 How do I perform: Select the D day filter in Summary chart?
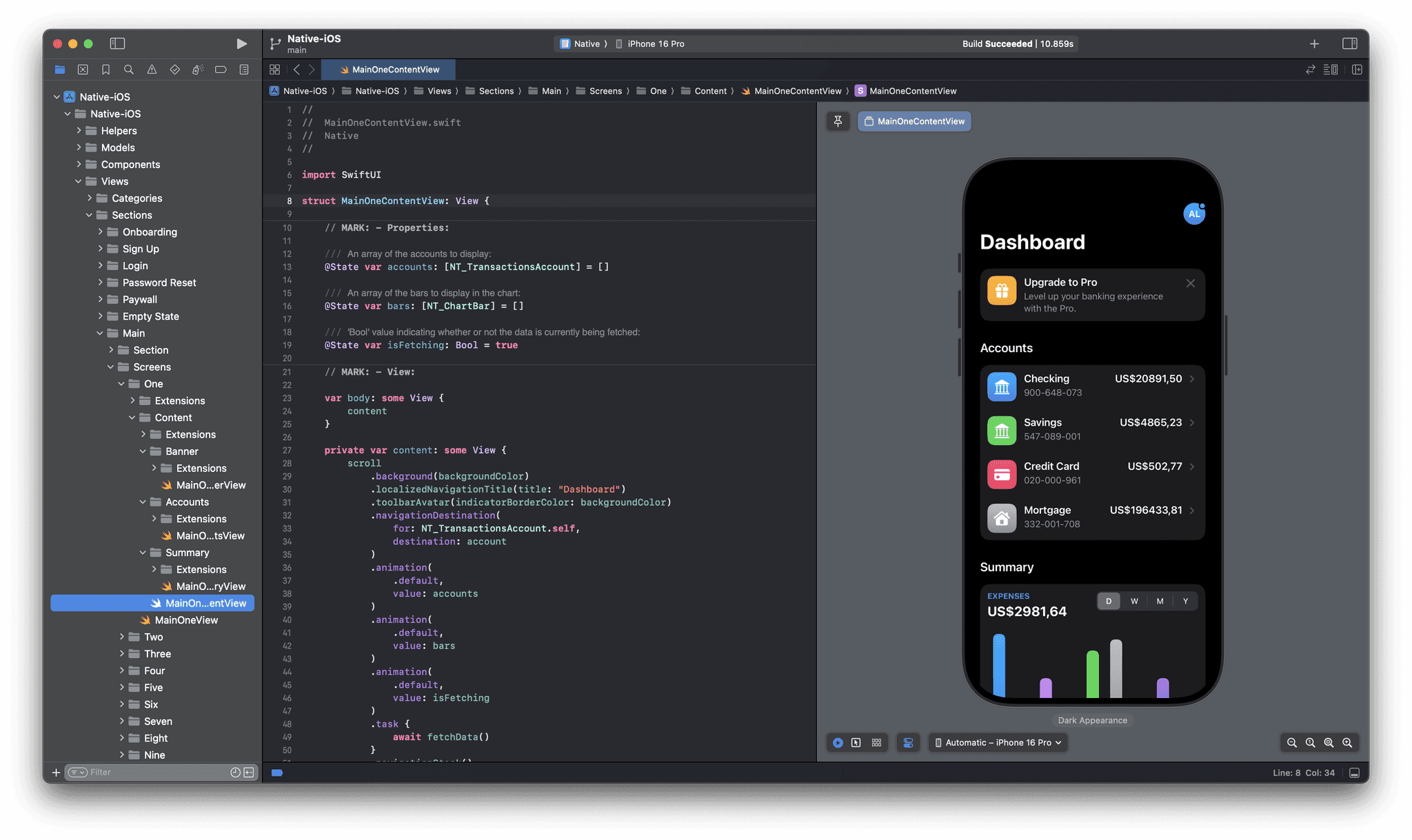[x=1108, y=600]
